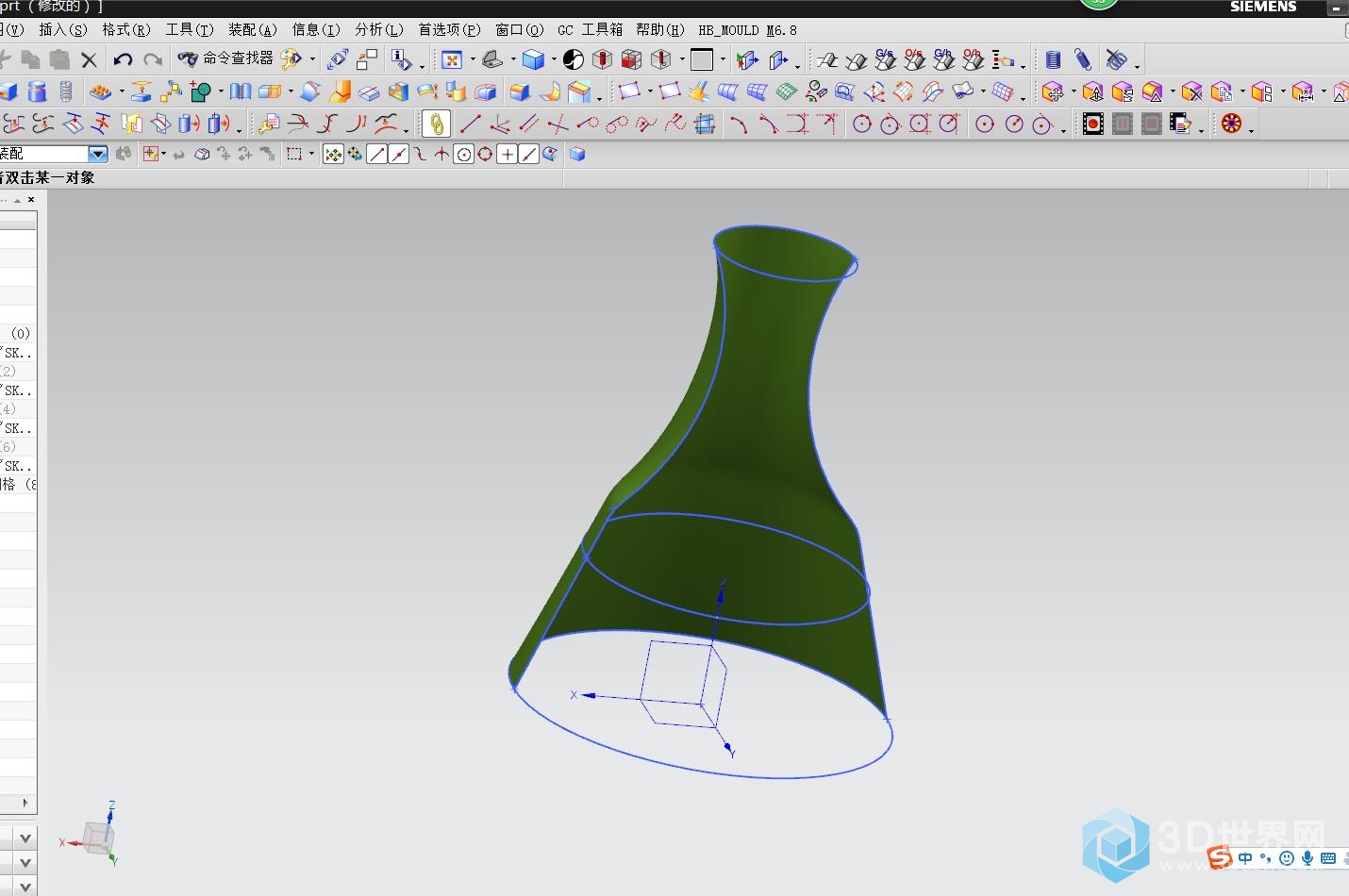Viewport: 1349px width, 896px height.
Task: Toggle quadrant point snap option
Action: pos(485,154)
